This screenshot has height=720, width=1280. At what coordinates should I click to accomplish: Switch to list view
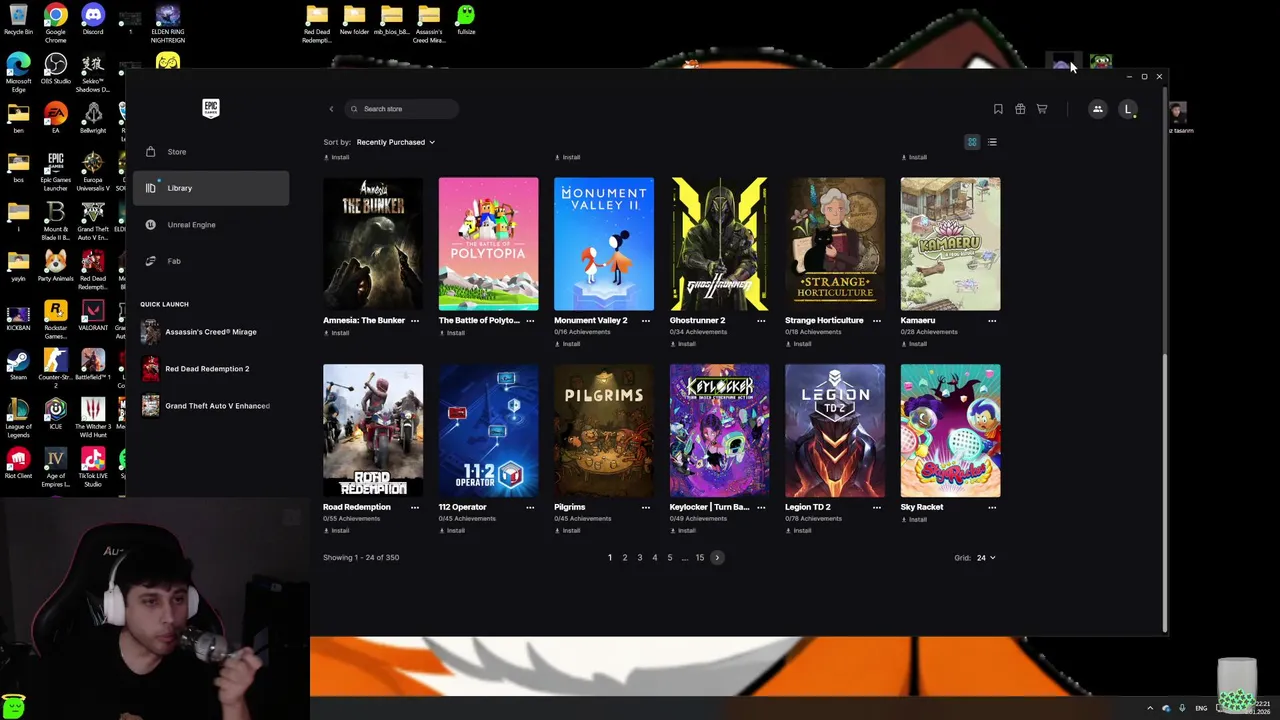click(x=992, y=142)
